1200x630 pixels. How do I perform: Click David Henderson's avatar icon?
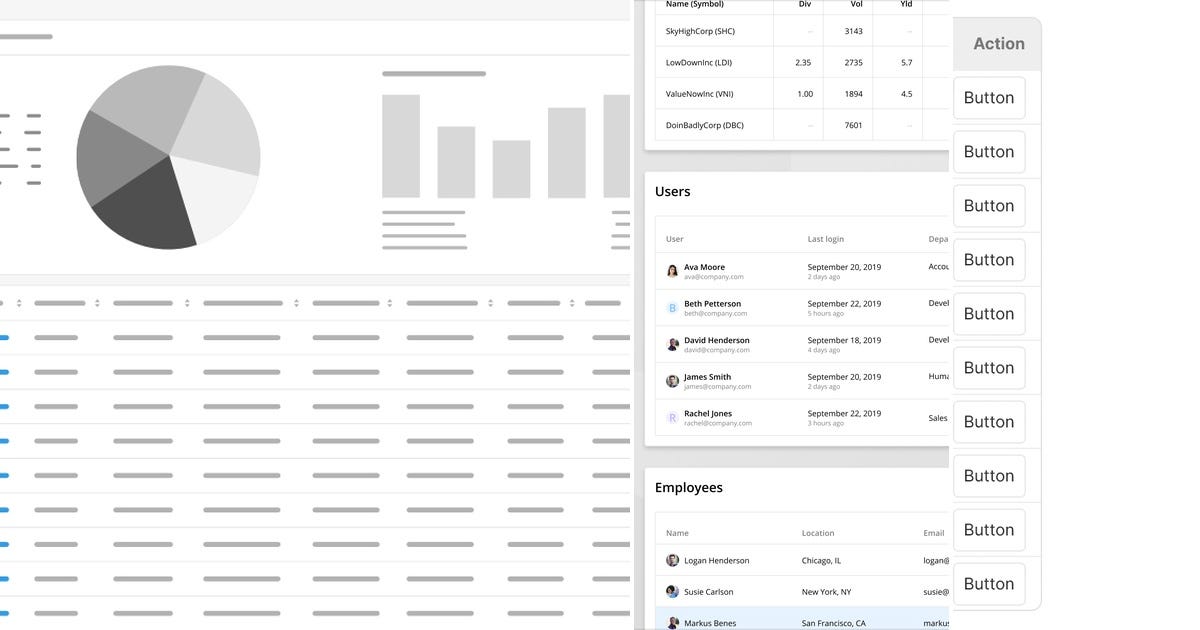coord(673,343)
